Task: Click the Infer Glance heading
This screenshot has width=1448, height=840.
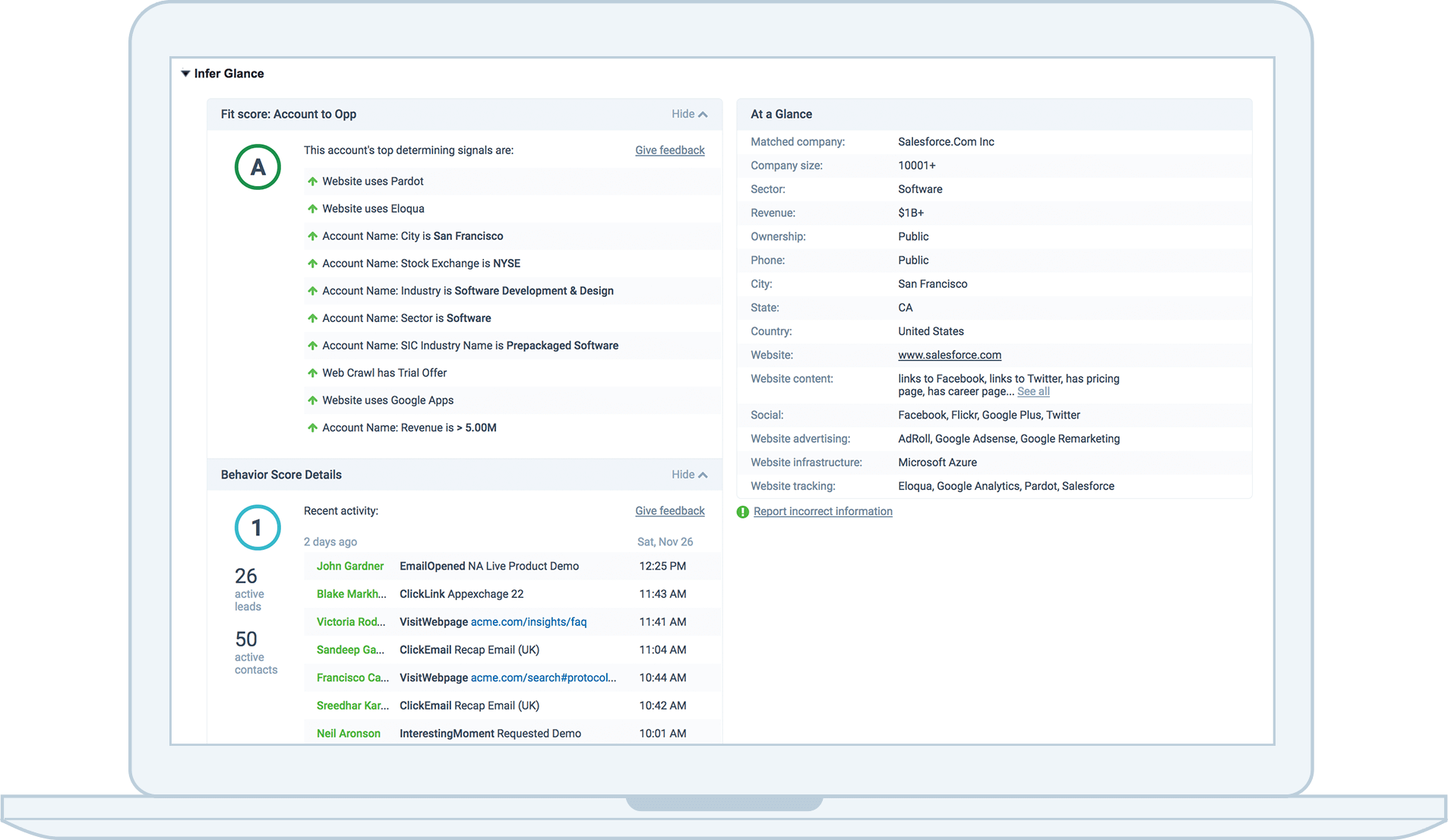Action: pyautogui.click(x=229, y=74)
